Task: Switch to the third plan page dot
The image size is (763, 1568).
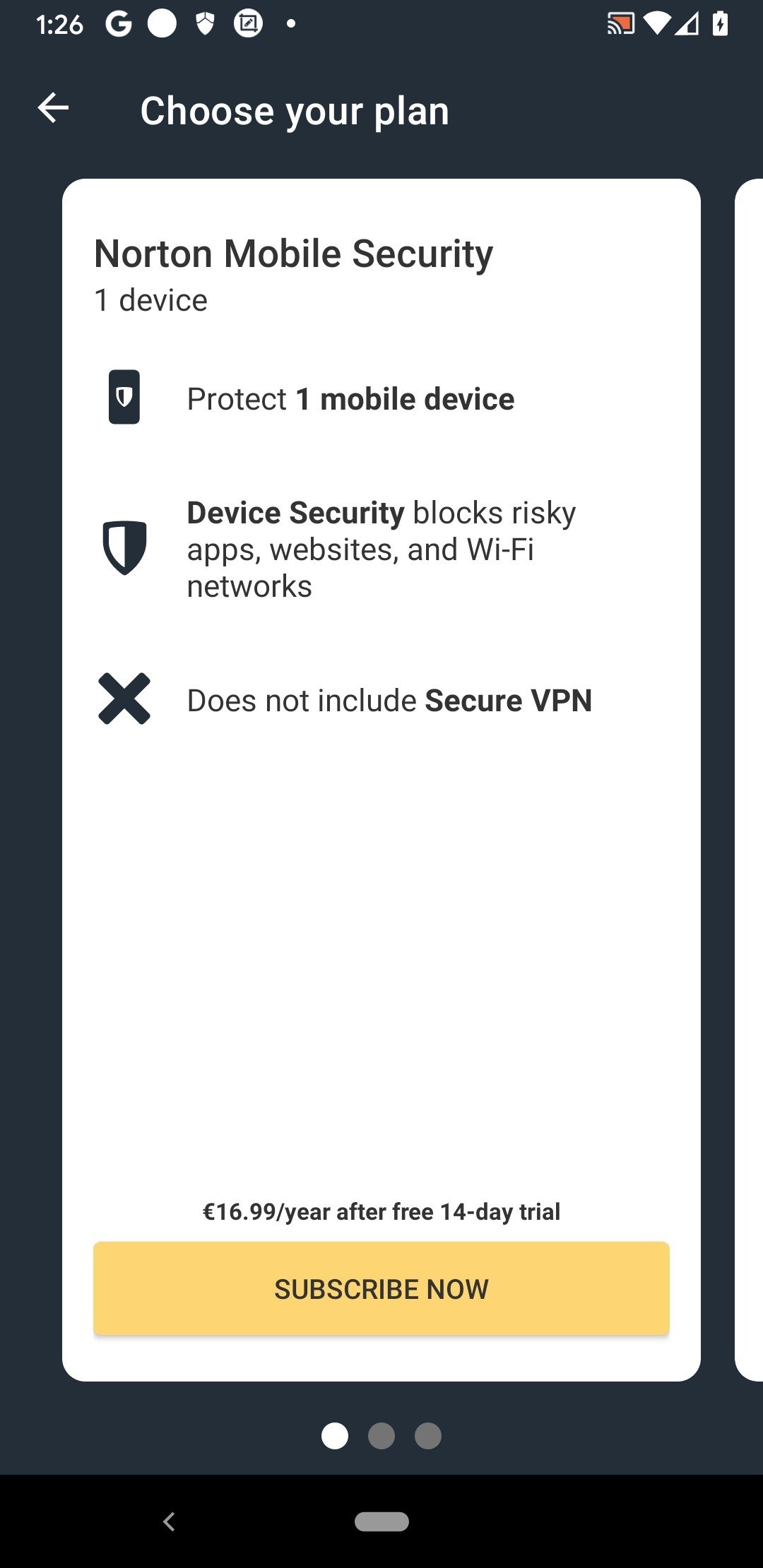Action: pyautogui.click(x=428, y=1436)
